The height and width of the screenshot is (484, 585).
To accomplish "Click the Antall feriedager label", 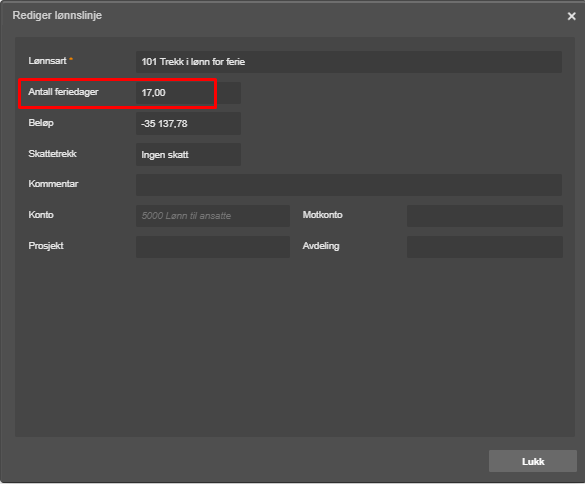I will pyautogui.click(x=63, y=92).
